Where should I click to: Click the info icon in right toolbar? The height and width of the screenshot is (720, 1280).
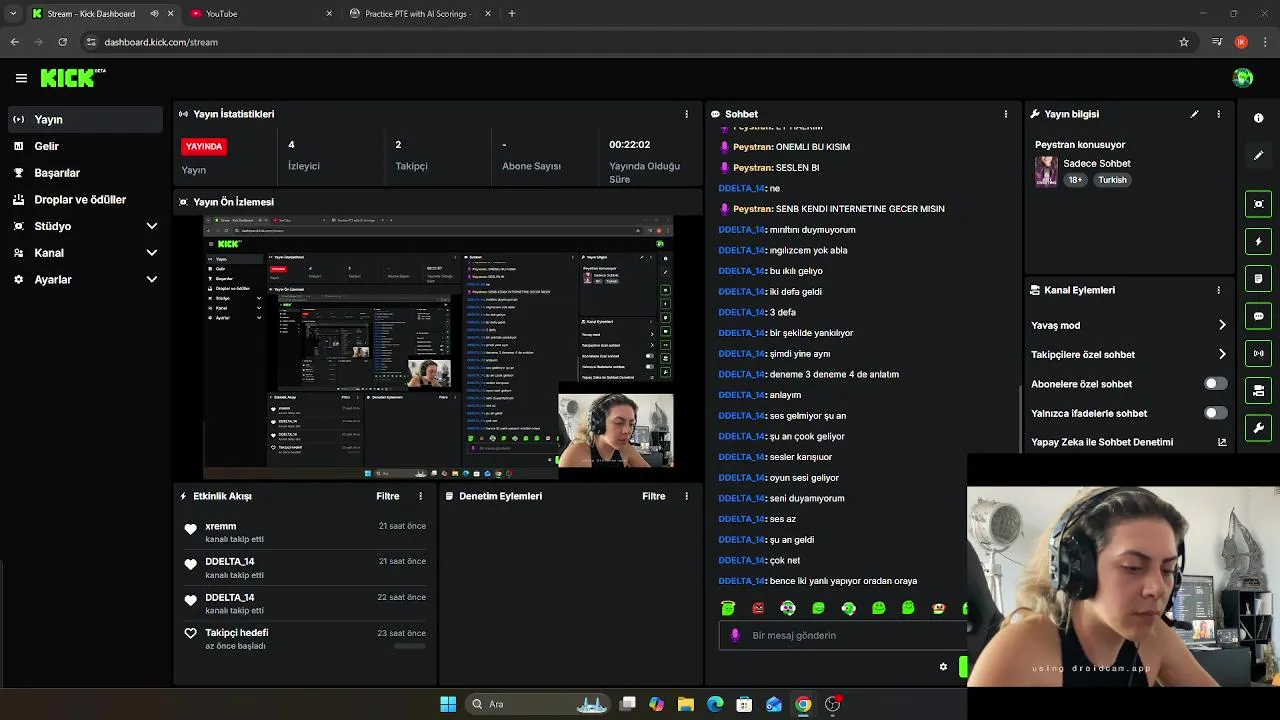[1259, 118]
